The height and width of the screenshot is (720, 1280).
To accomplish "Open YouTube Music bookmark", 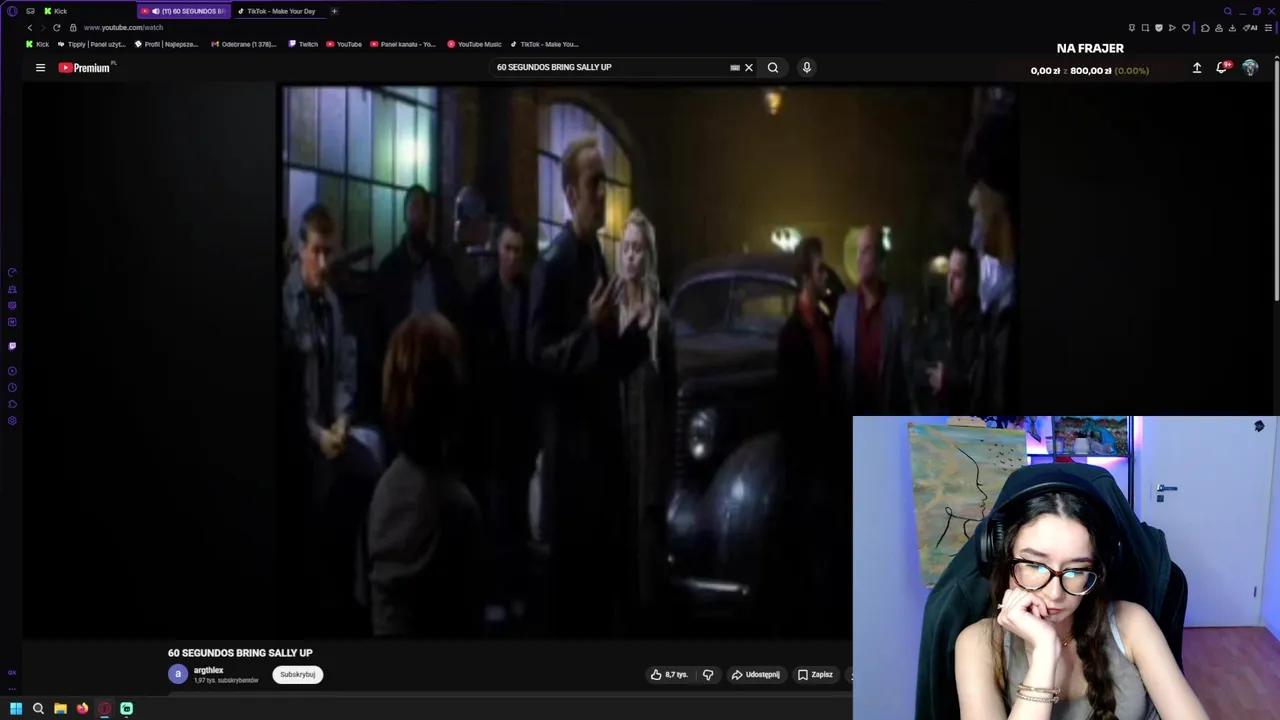I will [475, 44].
